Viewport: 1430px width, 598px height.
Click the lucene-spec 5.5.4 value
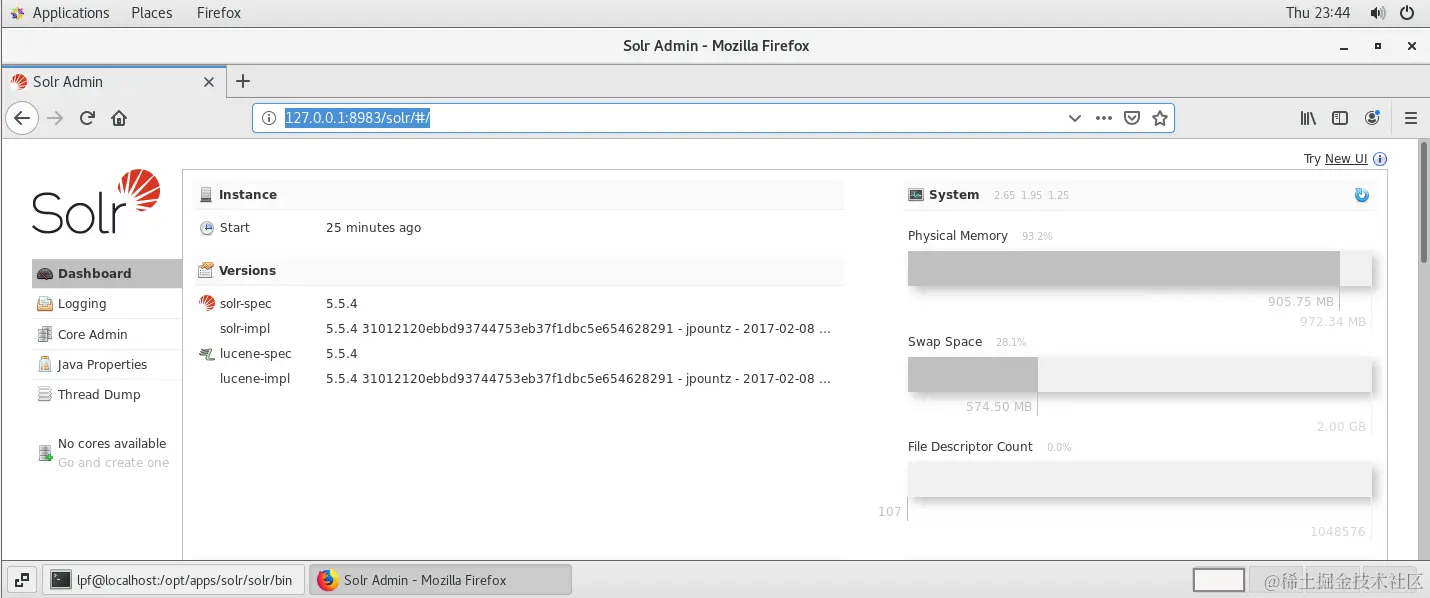tap(341, 354)
